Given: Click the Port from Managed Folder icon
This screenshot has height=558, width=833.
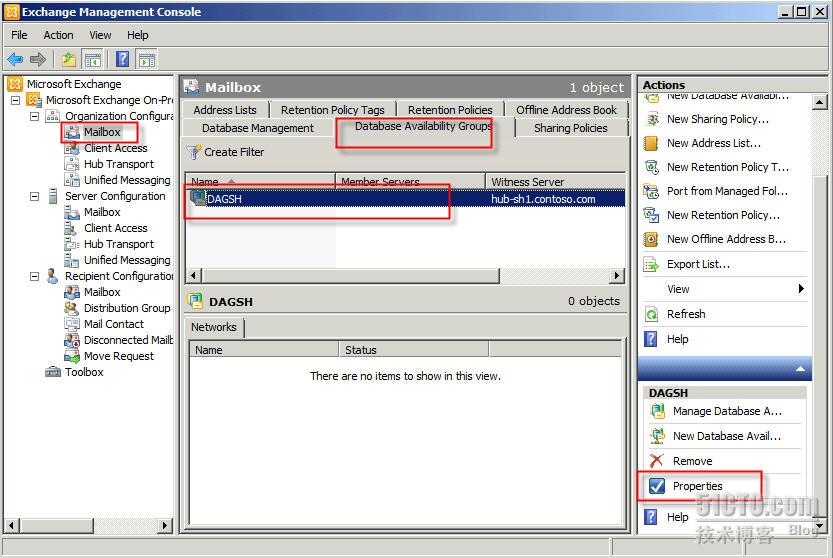Looking at the screenshot, I should tap(651, 191).
